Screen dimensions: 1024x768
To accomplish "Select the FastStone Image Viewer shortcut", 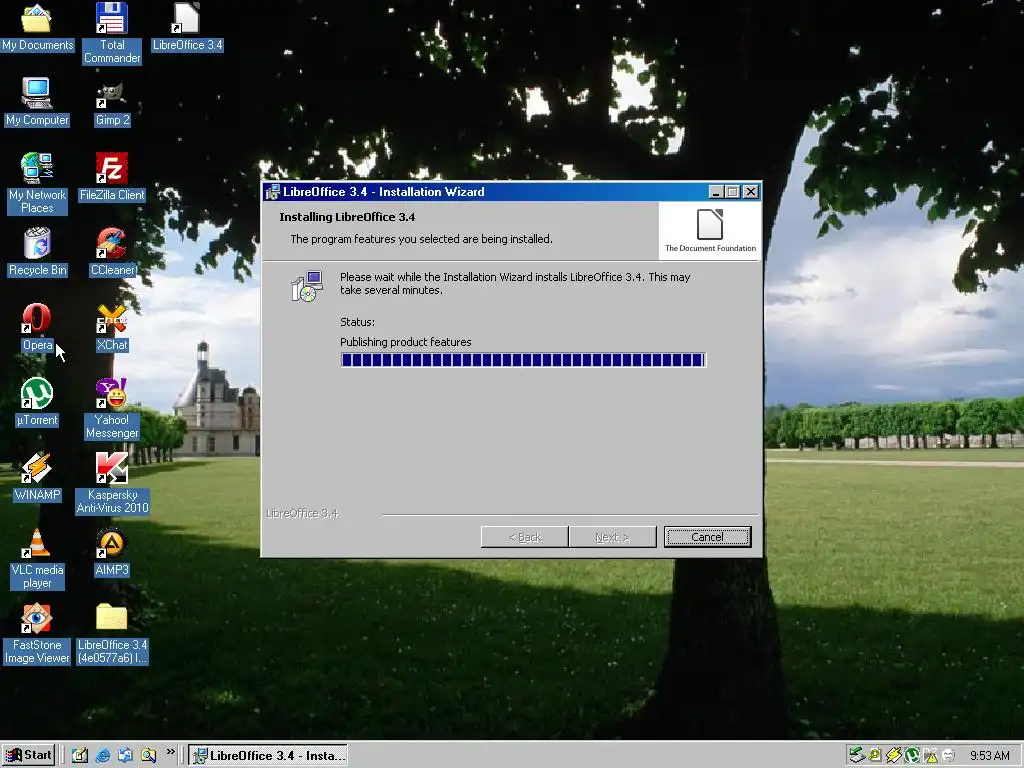I will [x=37, y=634].
